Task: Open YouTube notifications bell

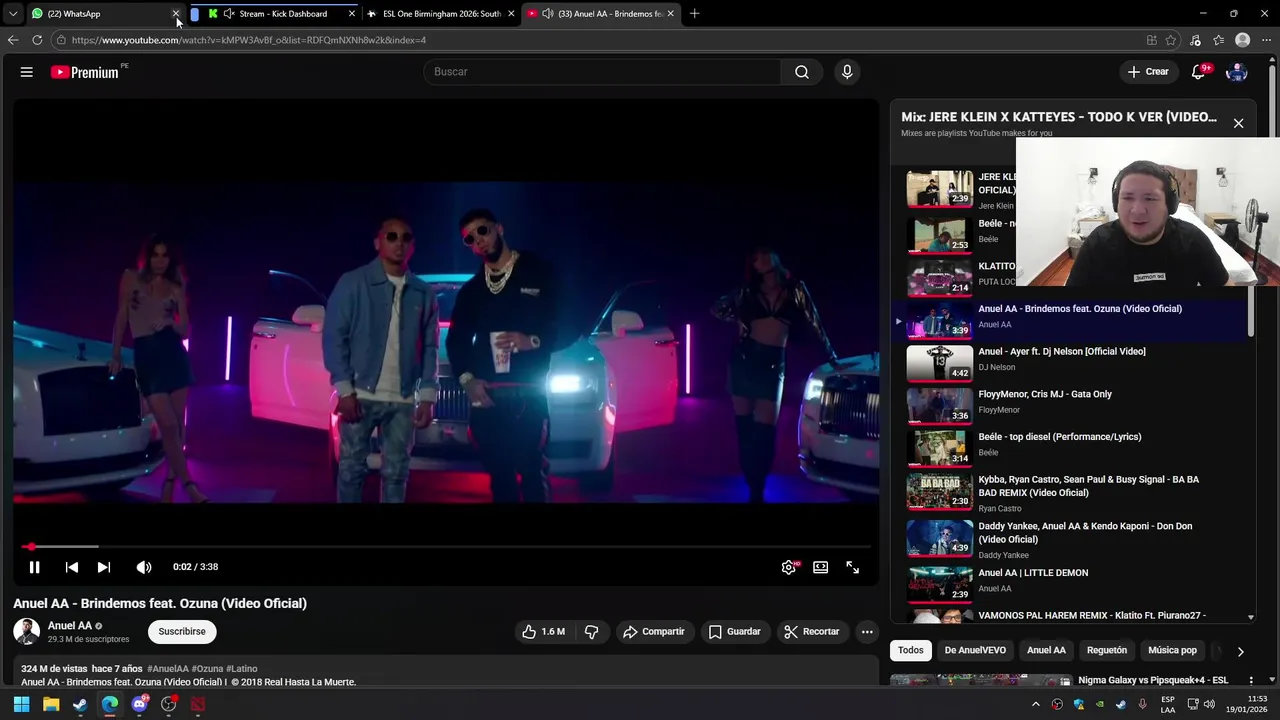Action: (1198, 72)
